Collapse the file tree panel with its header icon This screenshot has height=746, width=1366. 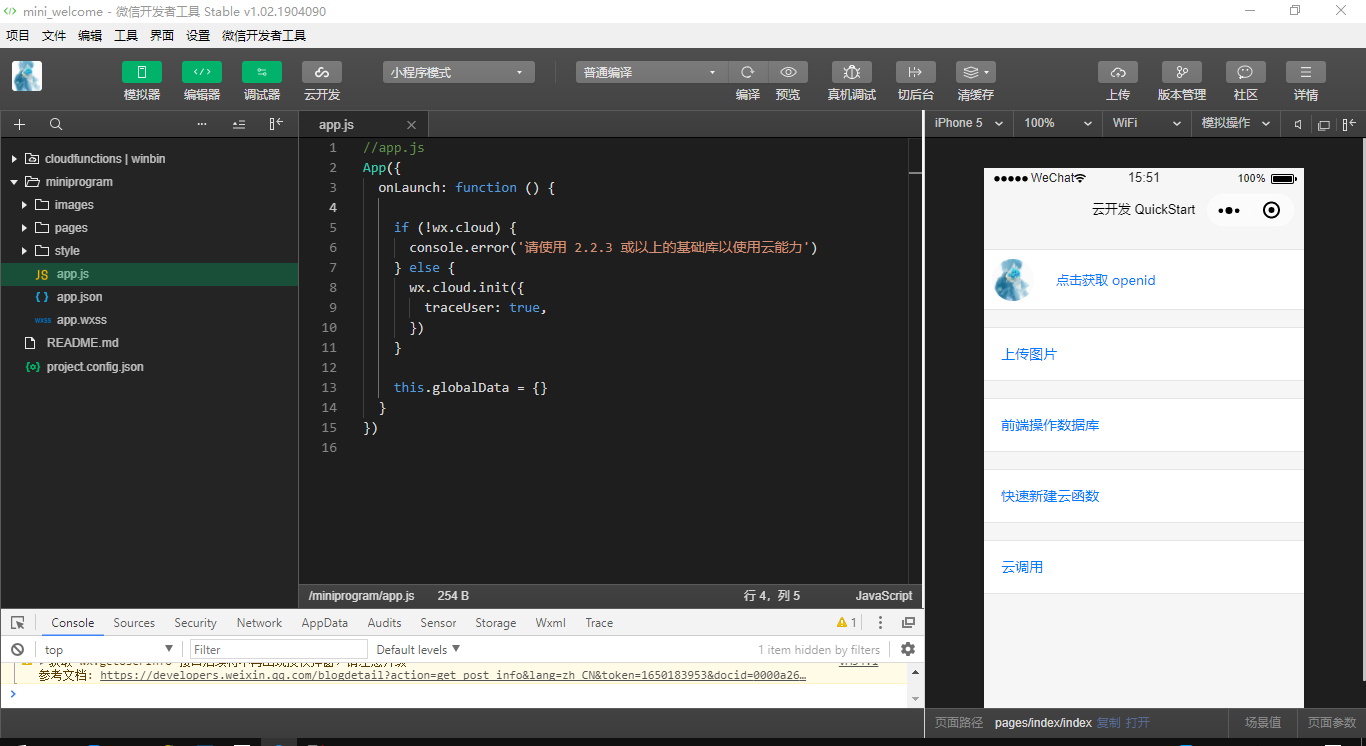coord(276,124)
